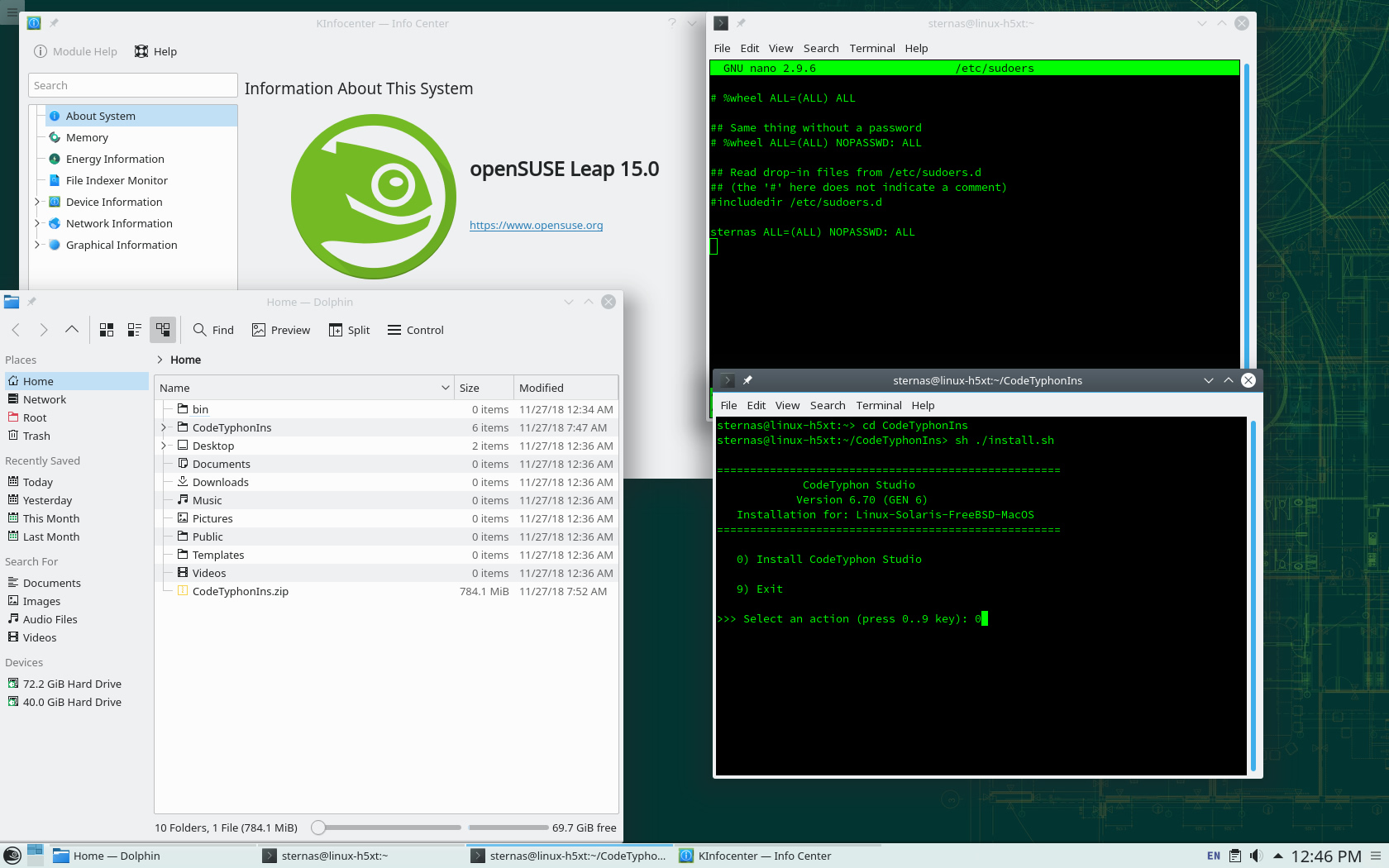1389x868 pixels.
Task: Switch Dolphin to Compact view mode
Action: coord(135,330)
